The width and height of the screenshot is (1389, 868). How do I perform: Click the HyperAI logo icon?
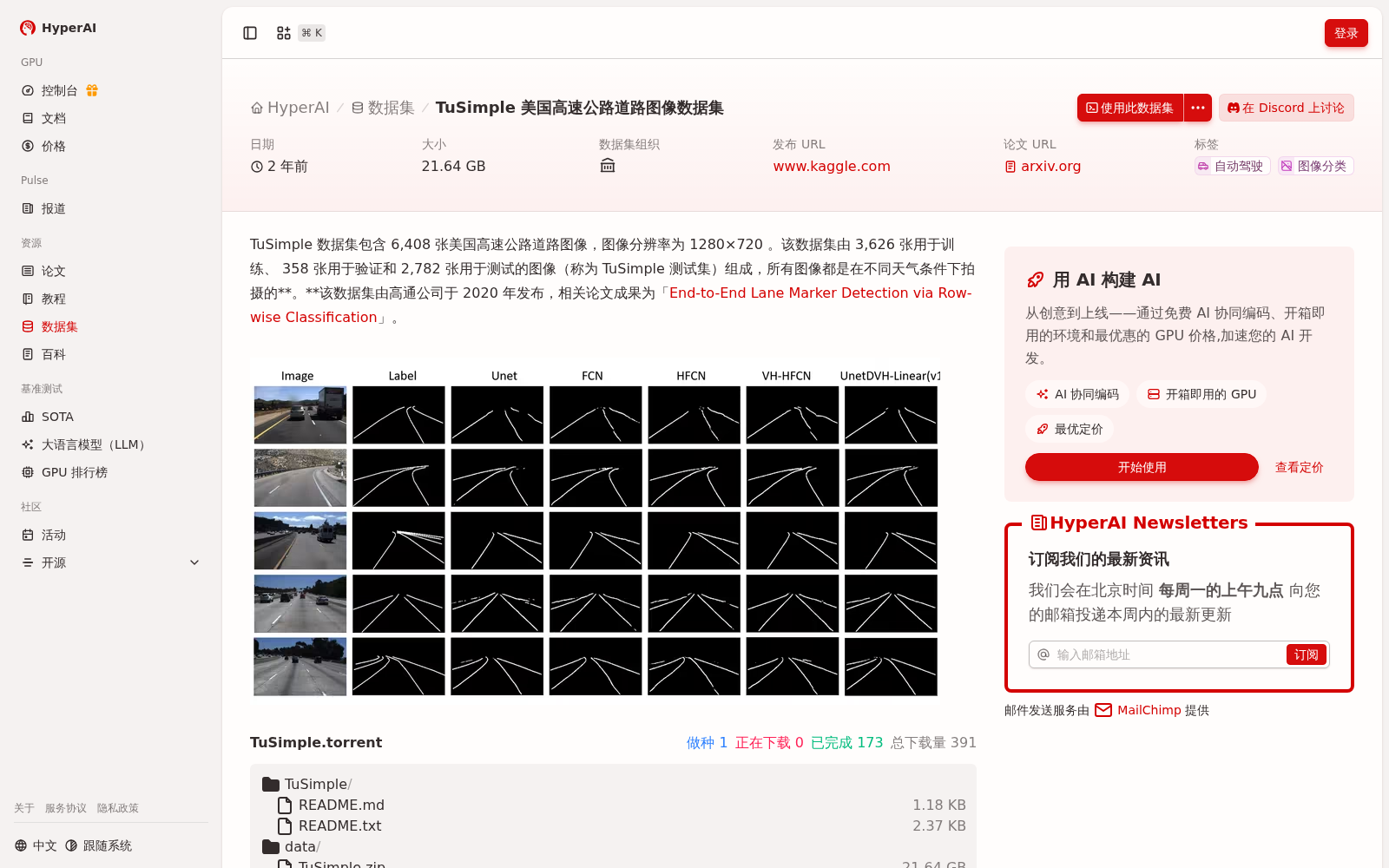[x=28, y=28]
